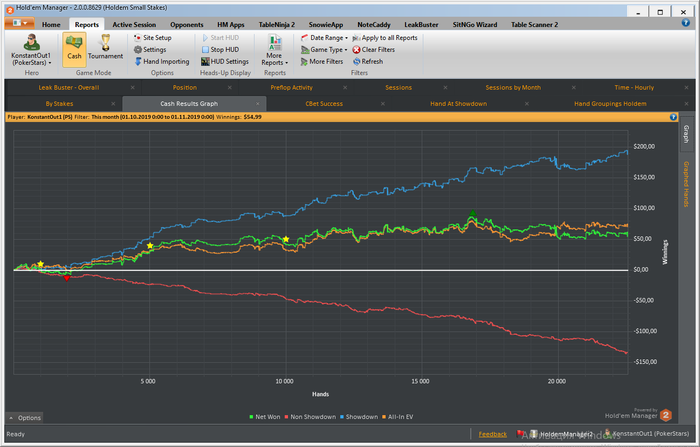Click the KonstantOut1 (PokerStars) status bar entry
This screenshot has width=700, height=447.
tap(646, 434)
